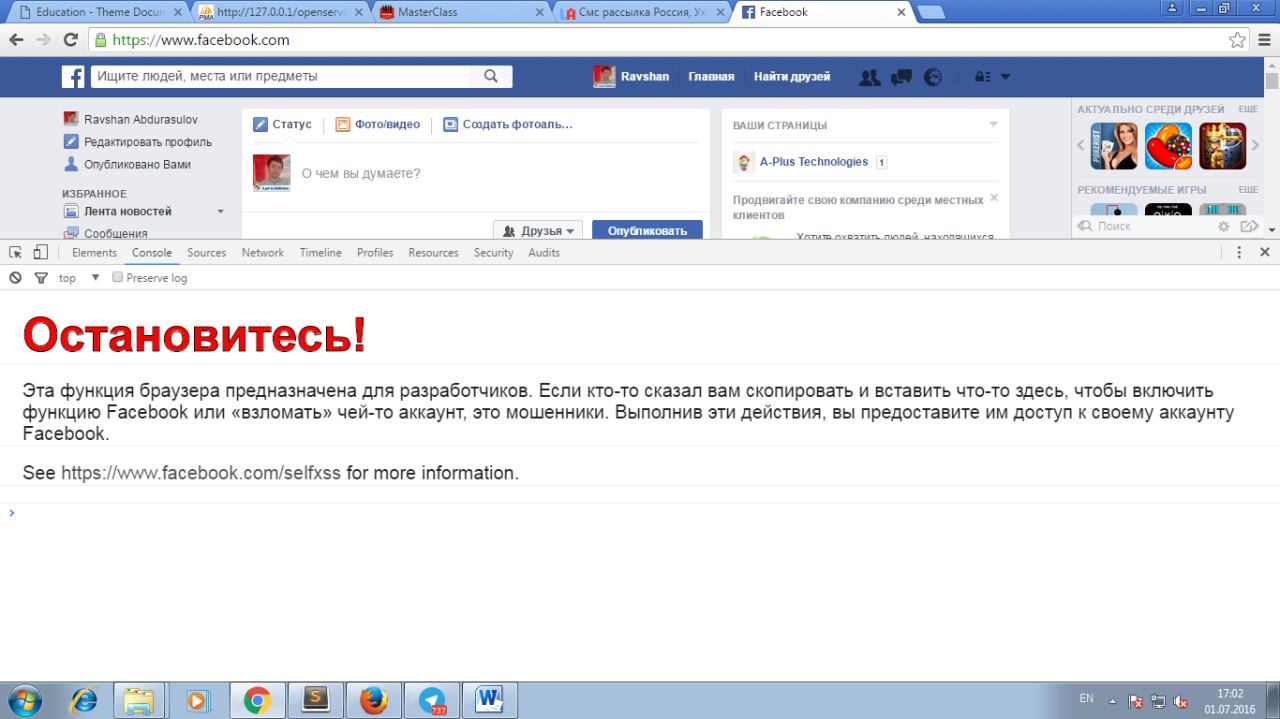This screenshot has height=719, width=1280.
Task: Open notifications globe icon
Action: coord(933,77)
